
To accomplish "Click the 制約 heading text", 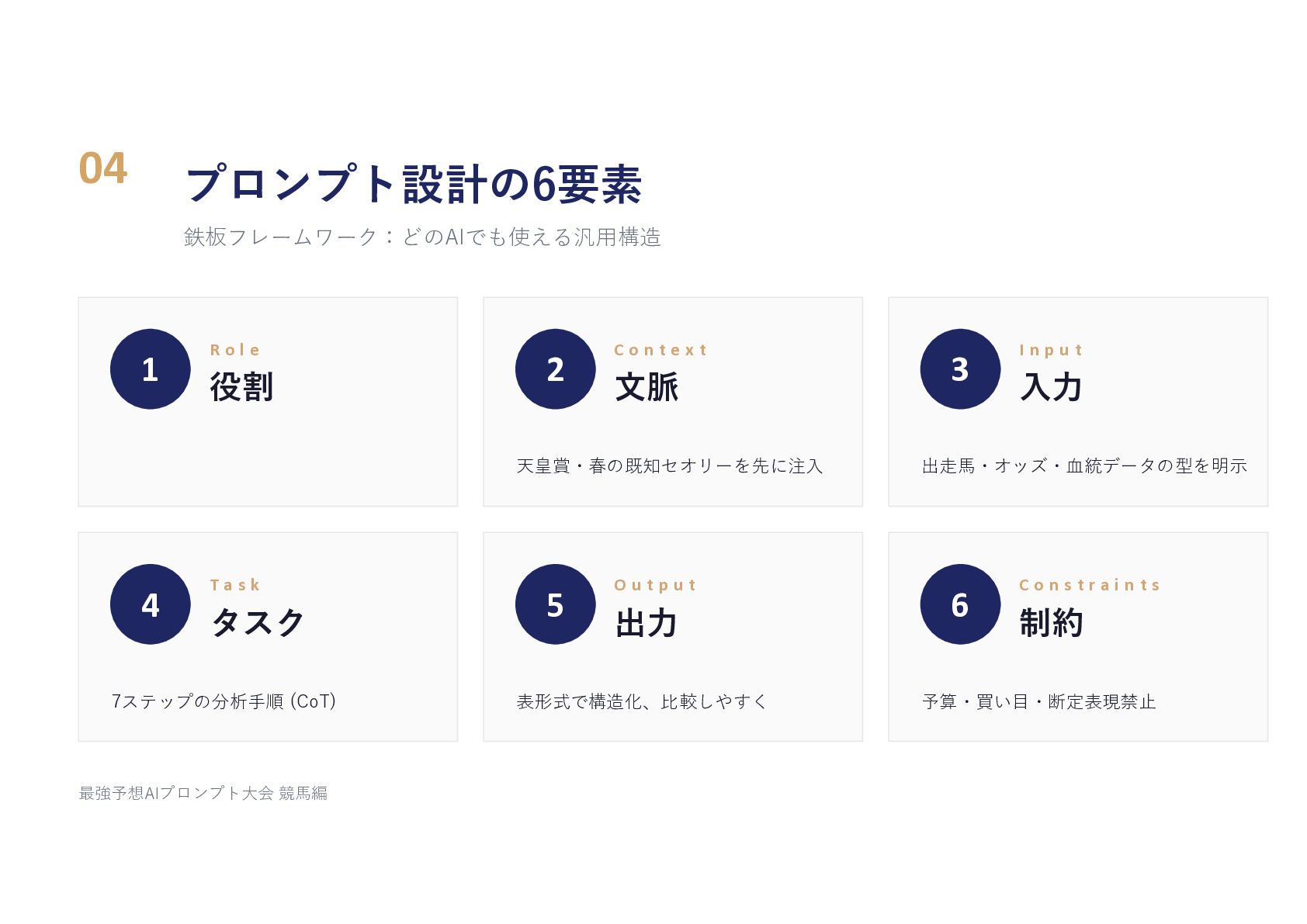I will tap(1051, 622).
